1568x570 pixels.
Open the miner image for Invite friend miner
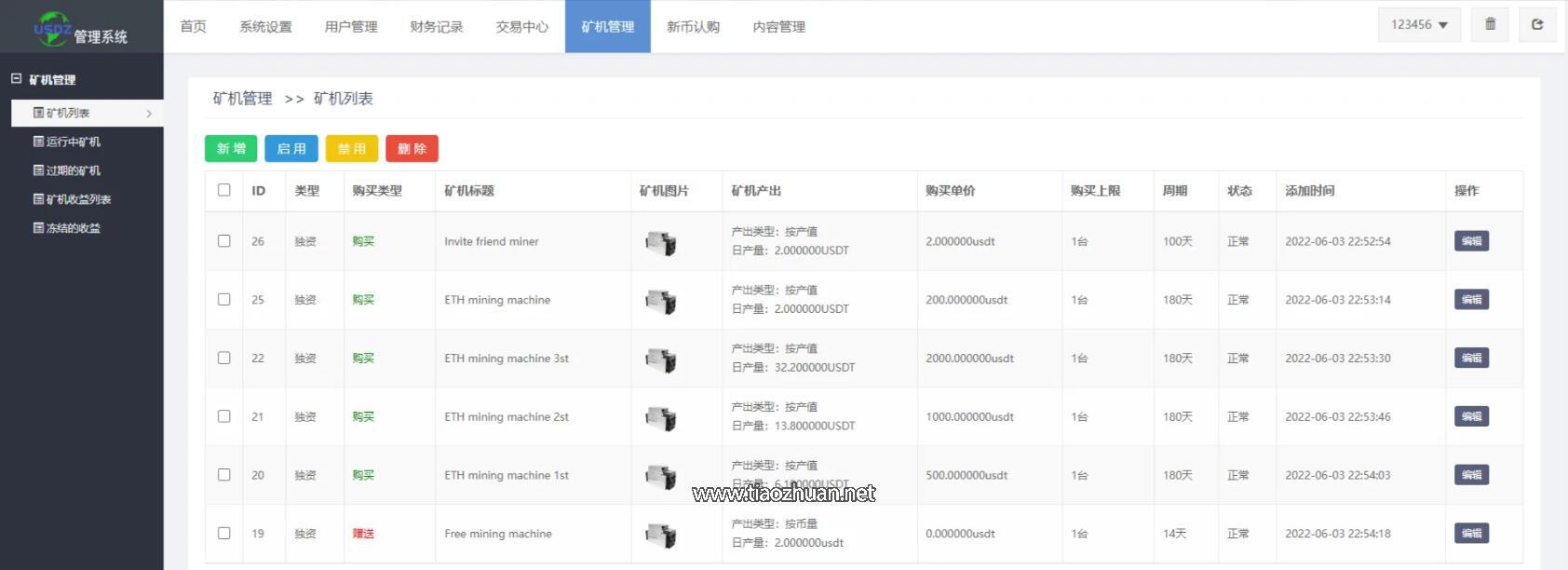click(x=660, y=242)
